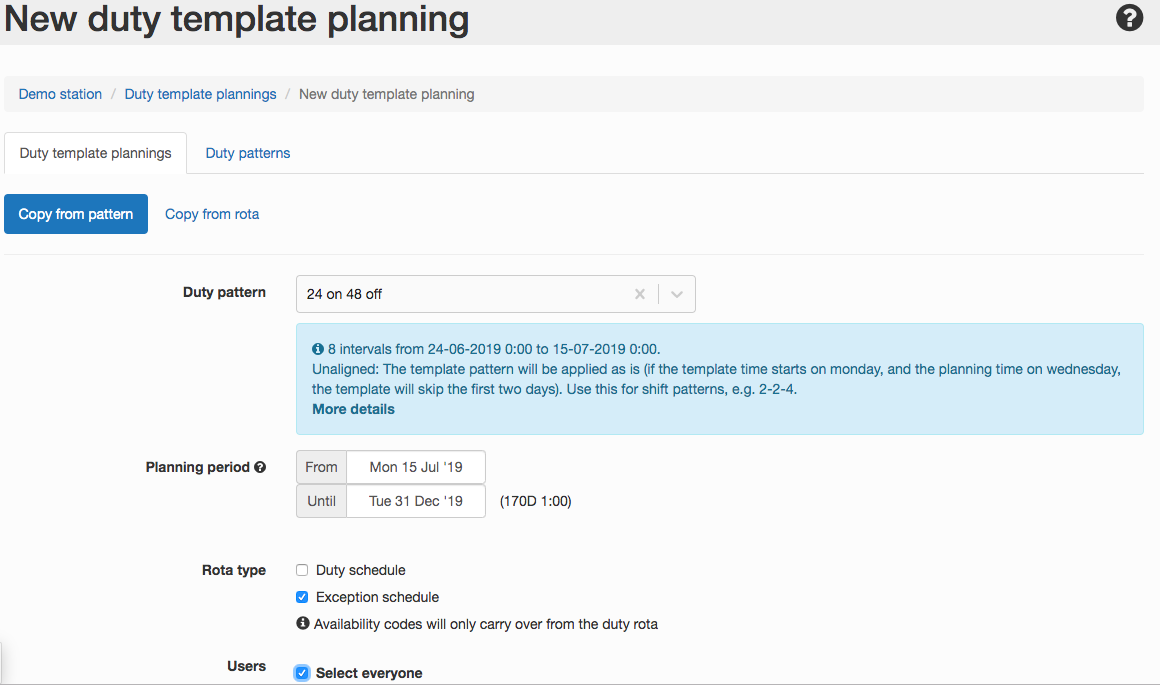Click the From date field Mon 15 Jul '19
The width and height of the screenshot is (1160, 686).
click(416, 467)
